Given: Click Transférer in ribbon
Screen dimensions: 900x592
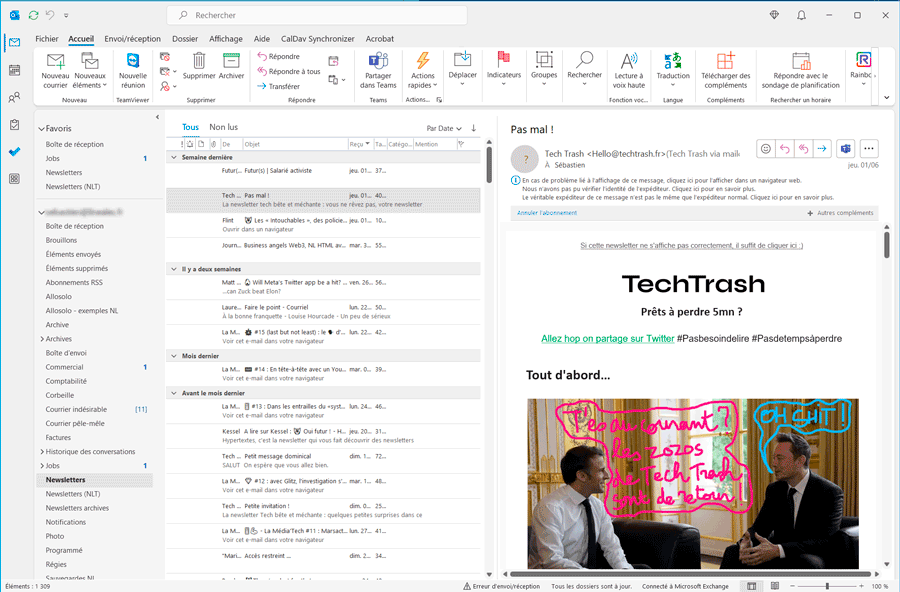Looking at the screenshot, I should click(x=279, y=86).
